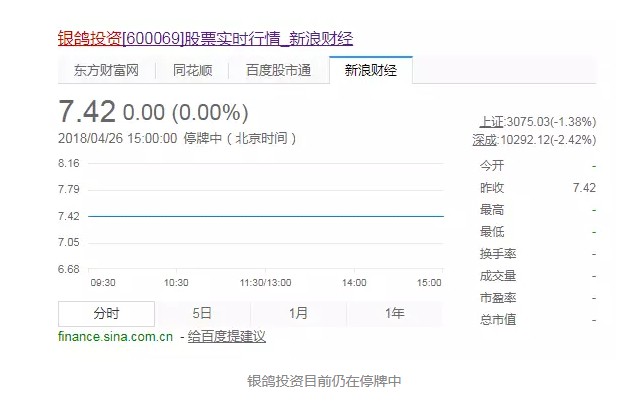
Task: Select the 5日 chart period
Action: click(x=202, y=314)
